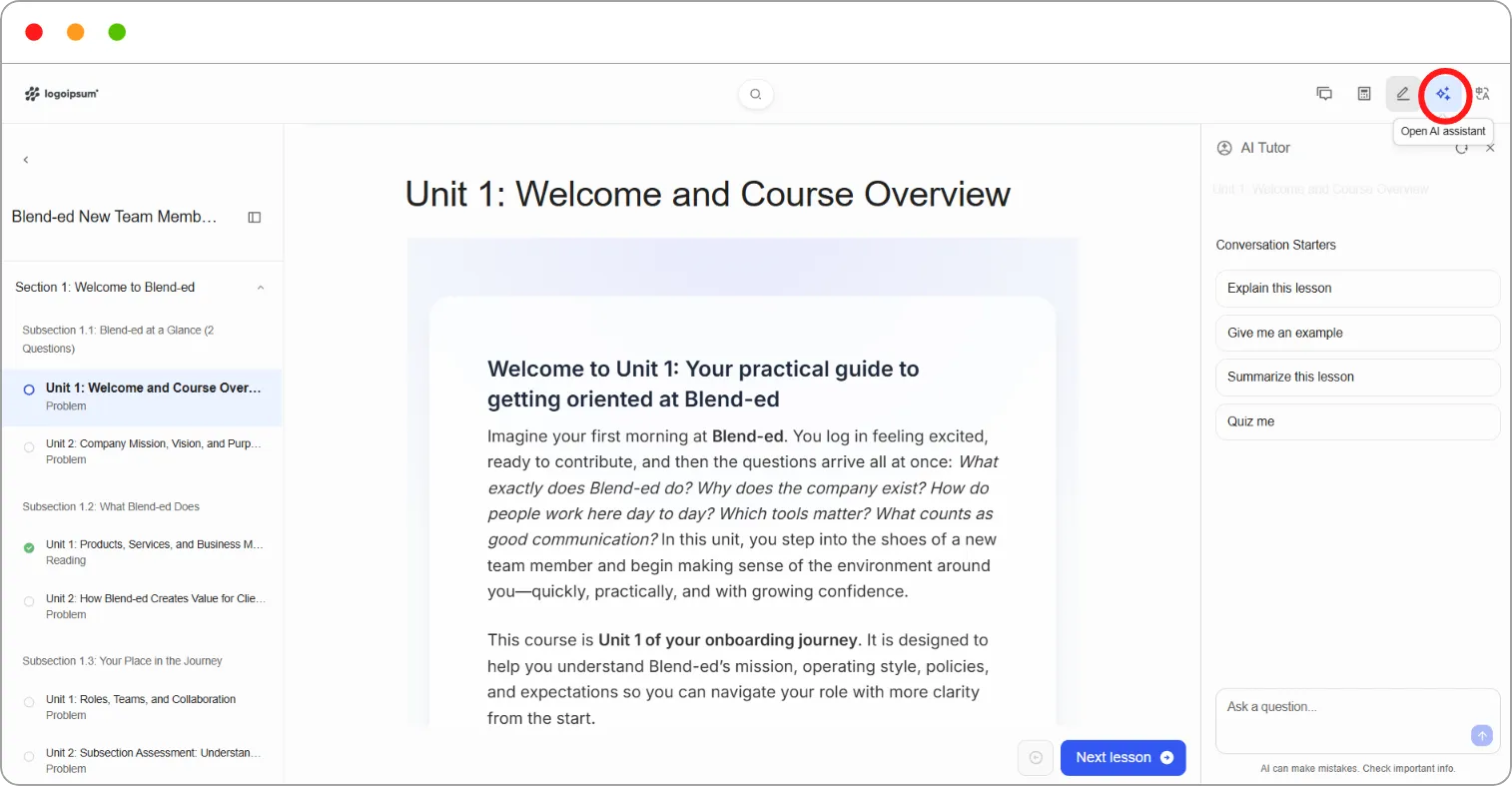The height and width of the screenshot is (786, 1512).
Task: Click the Explain this lesson starter
Action: pyautogui.click(x=1357, y=289)
